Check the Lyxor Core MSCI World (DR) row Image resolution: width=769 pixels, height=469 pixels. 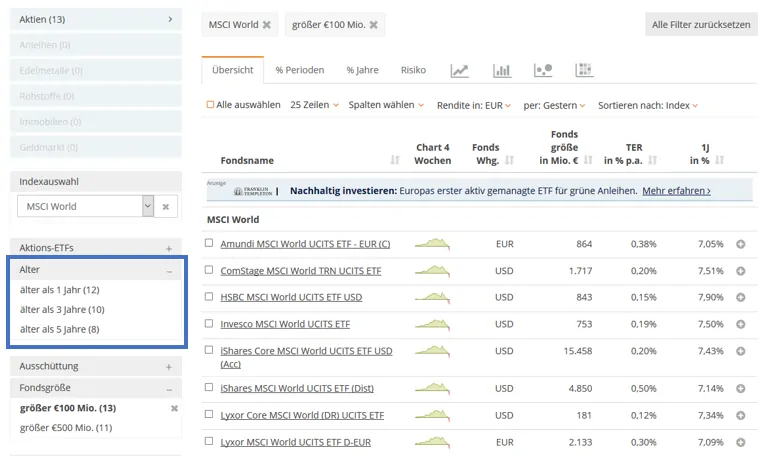[x=209, y=414]
